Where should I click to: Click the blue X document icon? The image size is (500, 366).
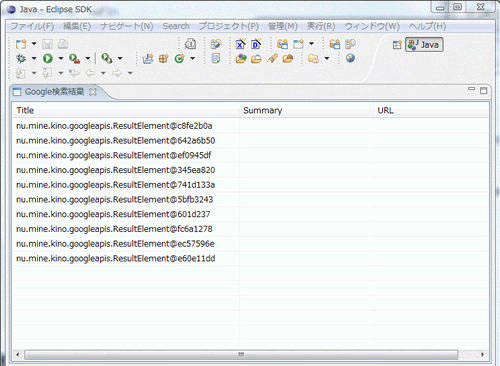point(241,44)
